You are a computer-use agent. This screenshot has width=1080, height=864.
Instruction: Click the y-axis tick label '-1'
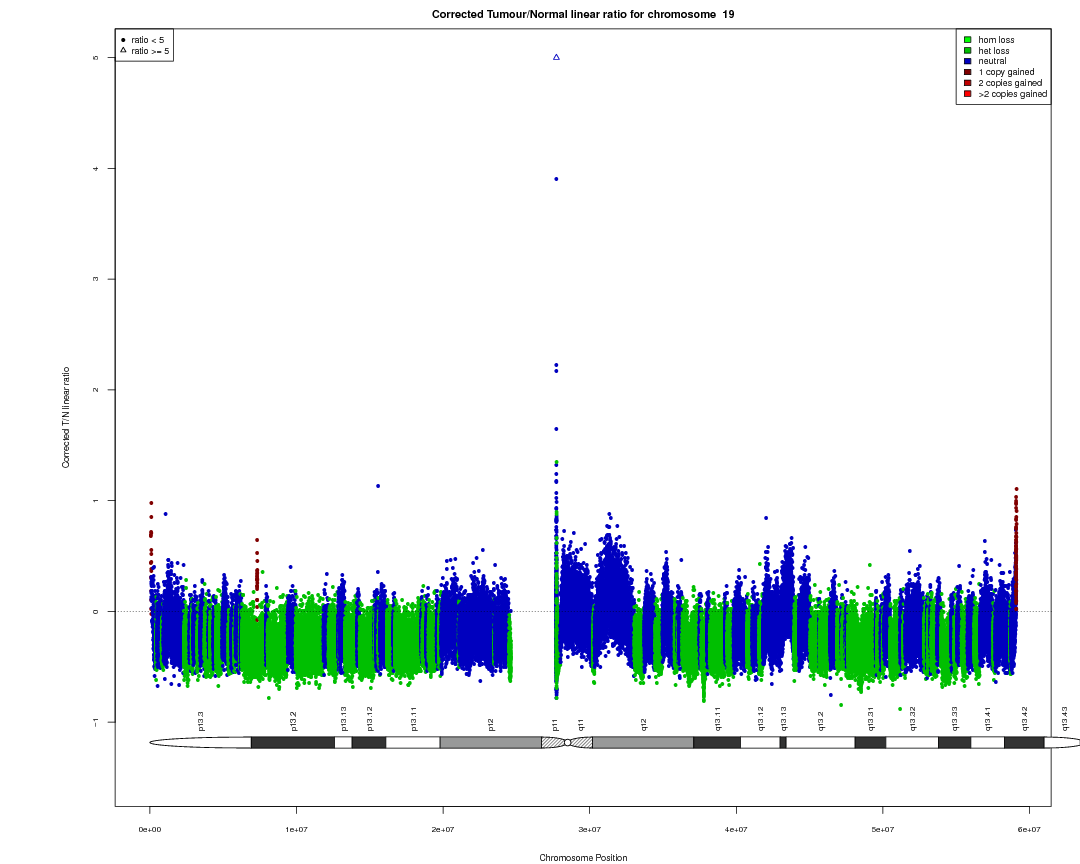pos(96,722)
